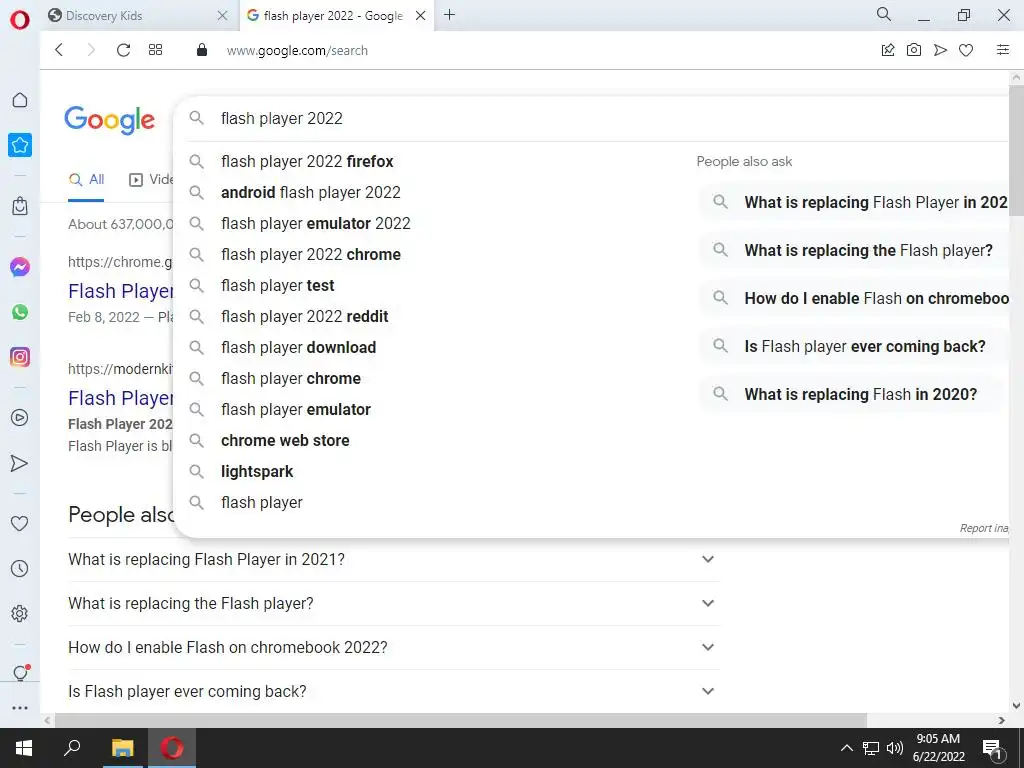This screenshot has height=768, width=1024.
Task: Click the padlock site security icon
Action: coord(202,50)
